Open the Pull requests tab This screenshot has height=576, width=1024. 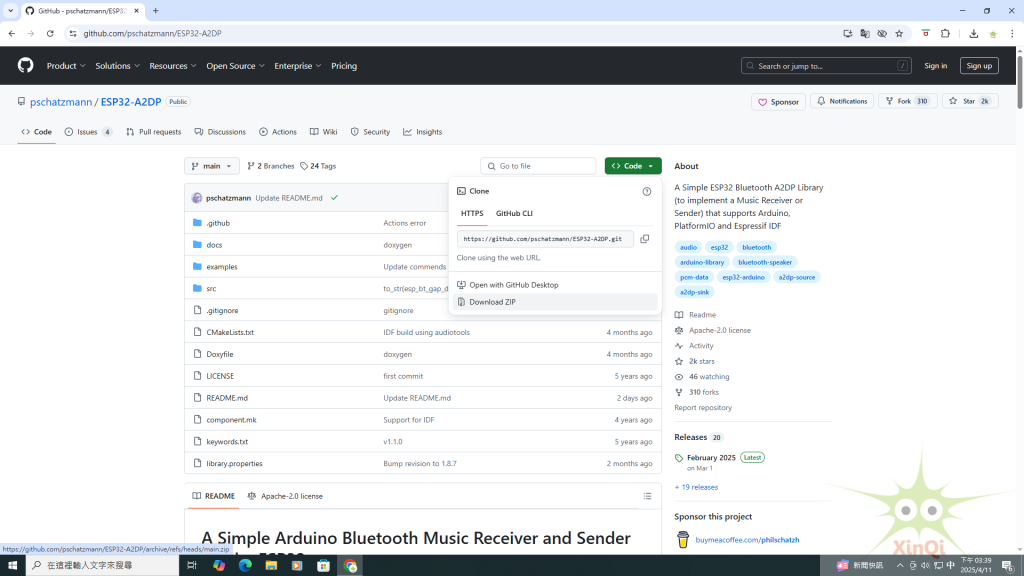tap(153, 132)
